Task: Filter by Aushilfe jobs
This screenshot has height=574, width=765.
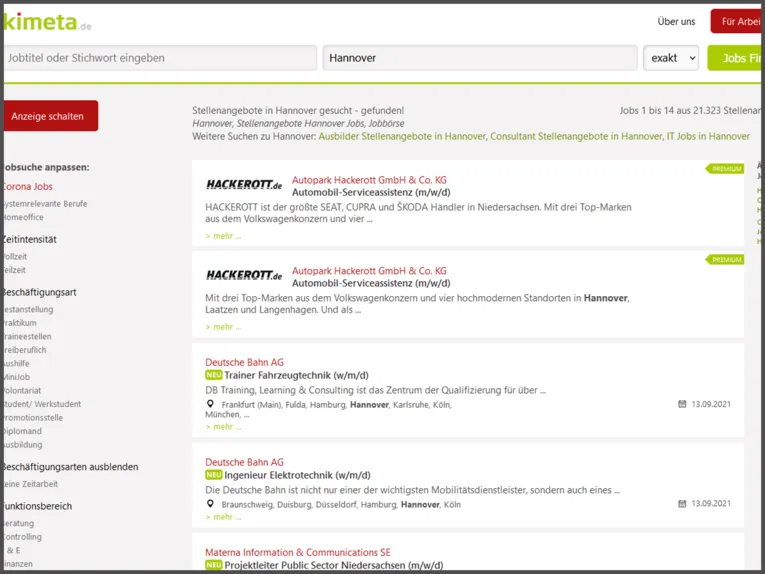Action: (17, 364)
